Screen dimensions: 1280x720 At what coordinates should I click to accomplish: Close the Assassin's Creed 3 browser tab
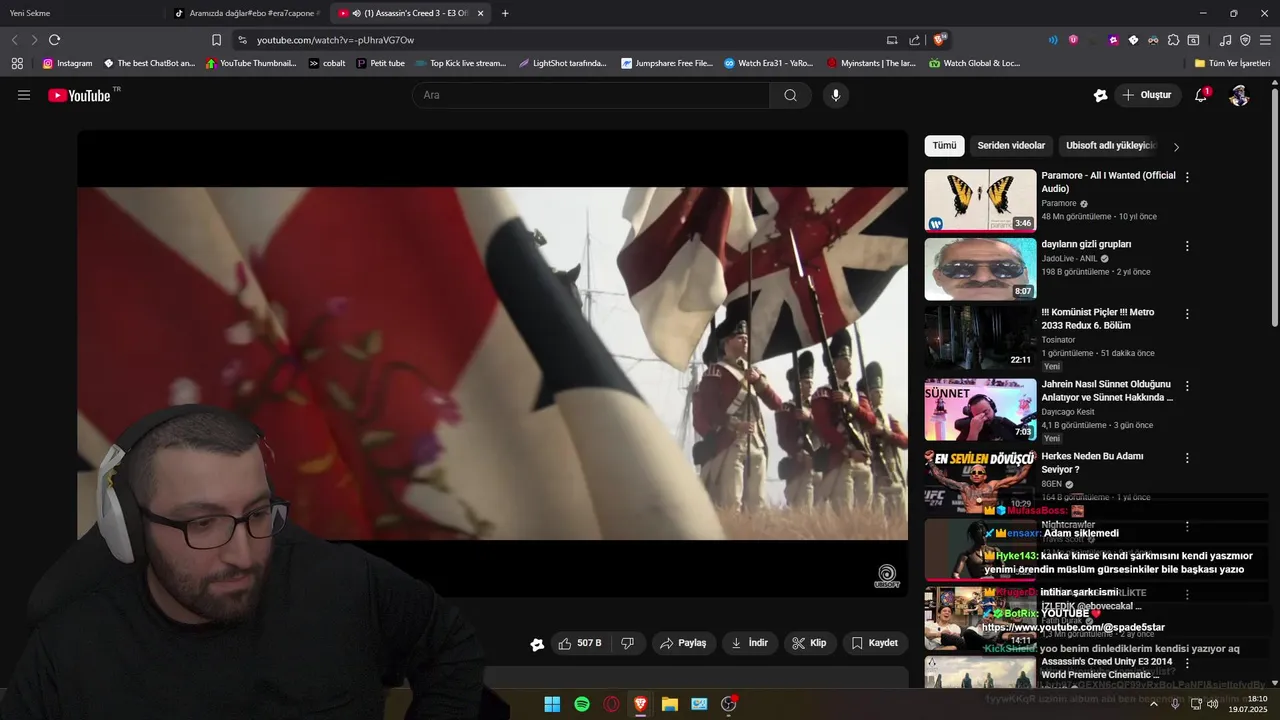coord(480,13)
